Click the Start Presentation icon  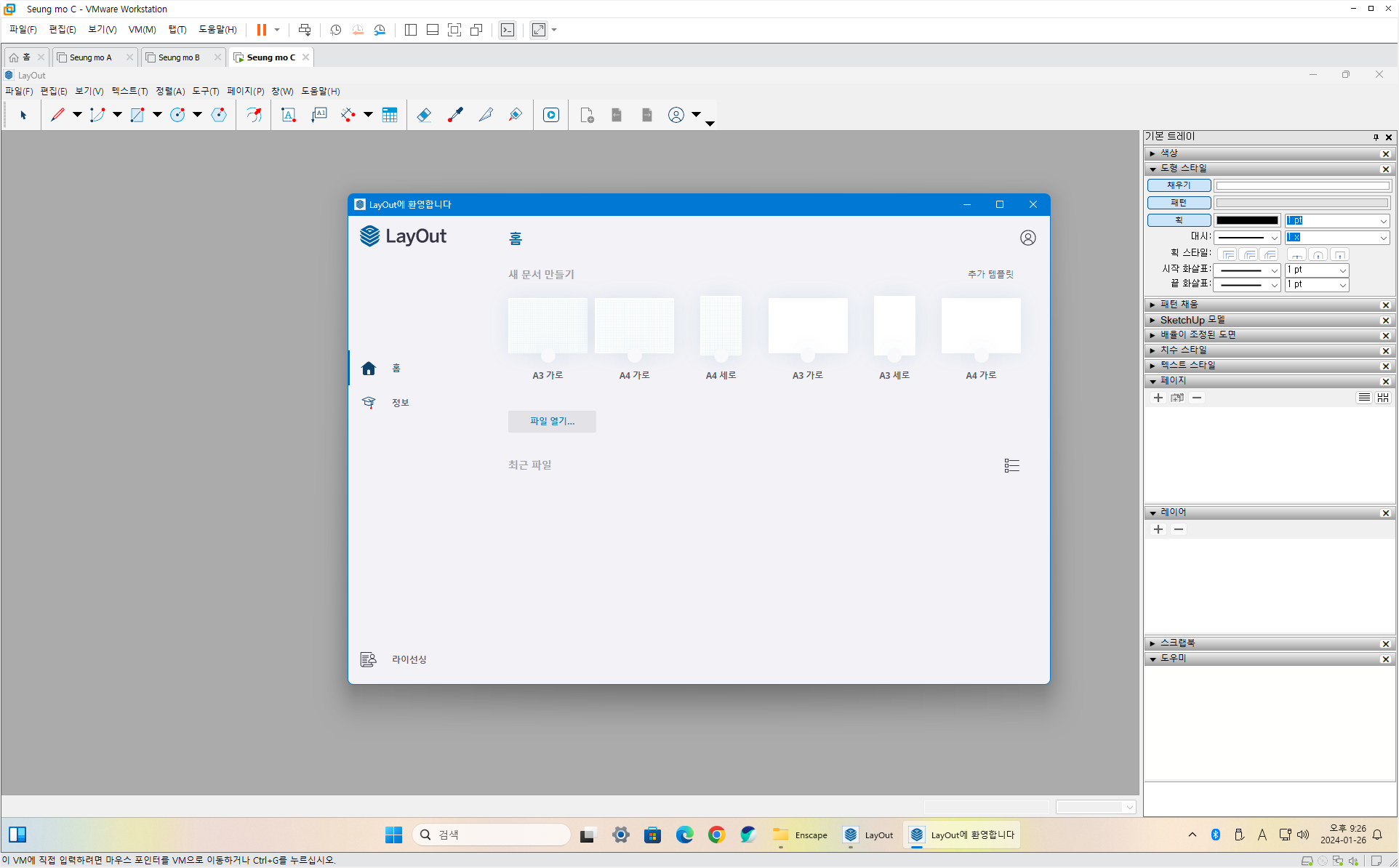[551, 115]
